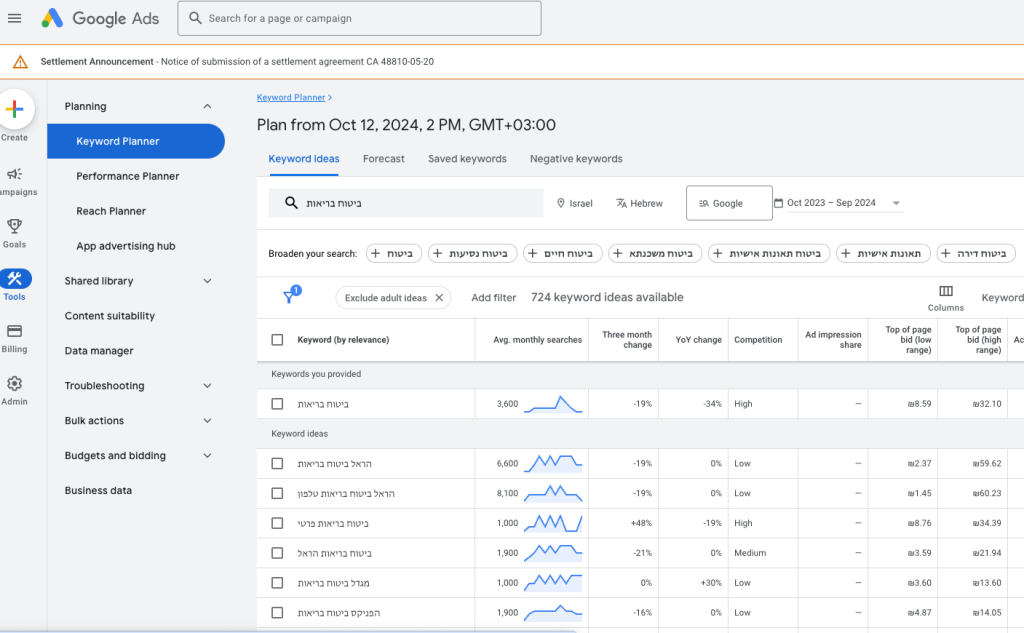
Task: Toggle select-all keywords checkbox in header
Action: (x=278, y=340)
